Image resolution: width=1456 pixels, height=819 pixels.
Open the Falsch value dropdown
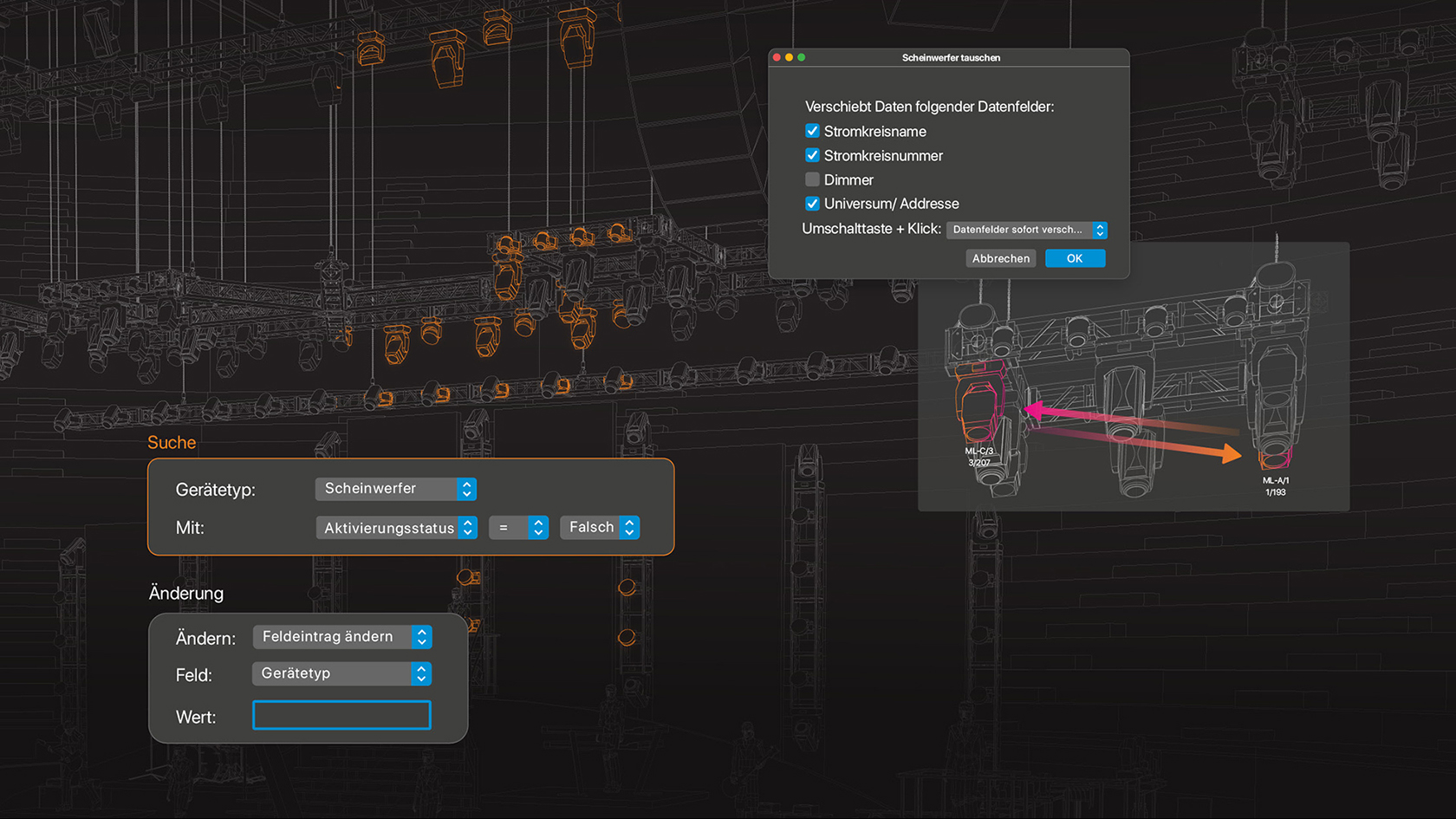click(600, 528)
